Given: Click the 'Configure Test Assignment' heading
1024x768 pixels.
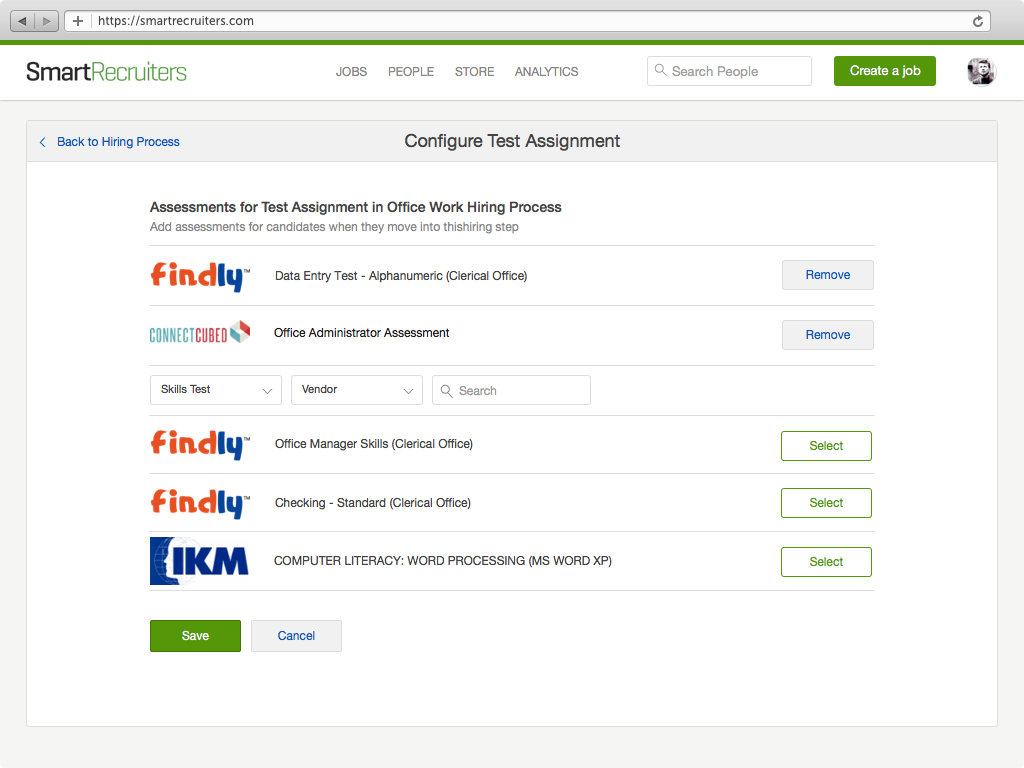Looking at the screenshot, I should [512, 141].
